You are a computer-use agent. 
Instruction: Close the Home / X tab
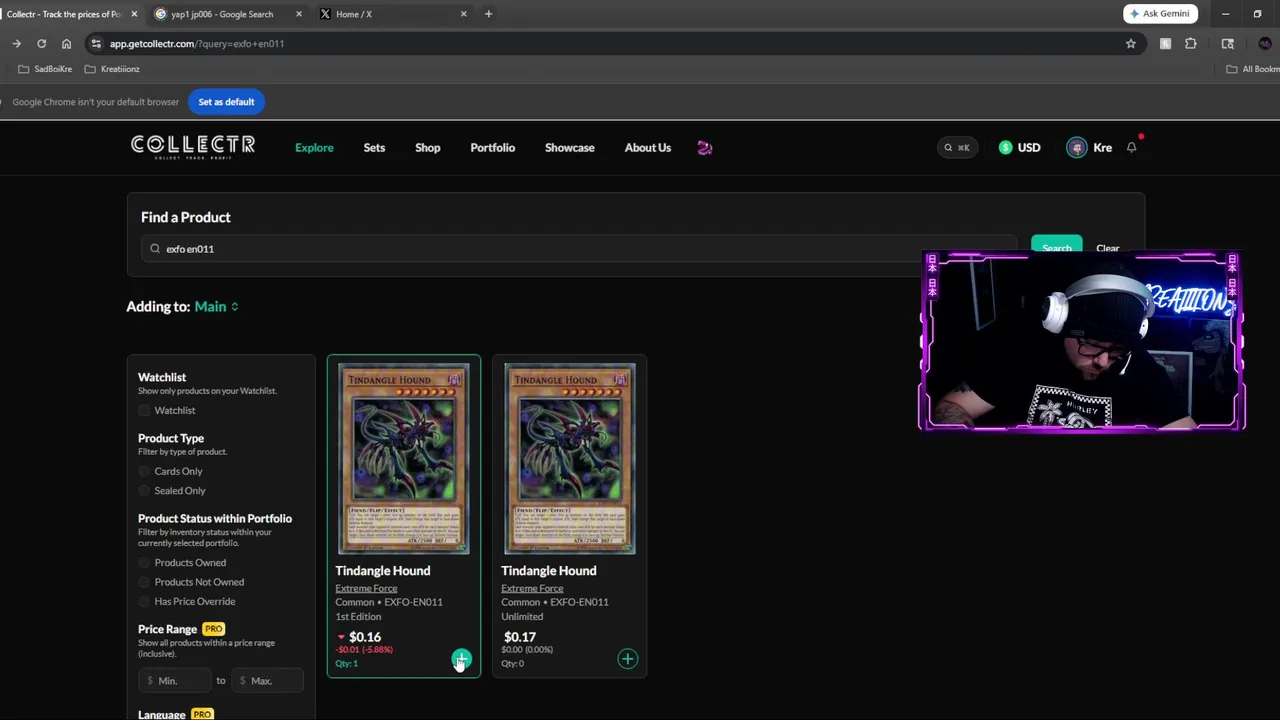point(463,14)
